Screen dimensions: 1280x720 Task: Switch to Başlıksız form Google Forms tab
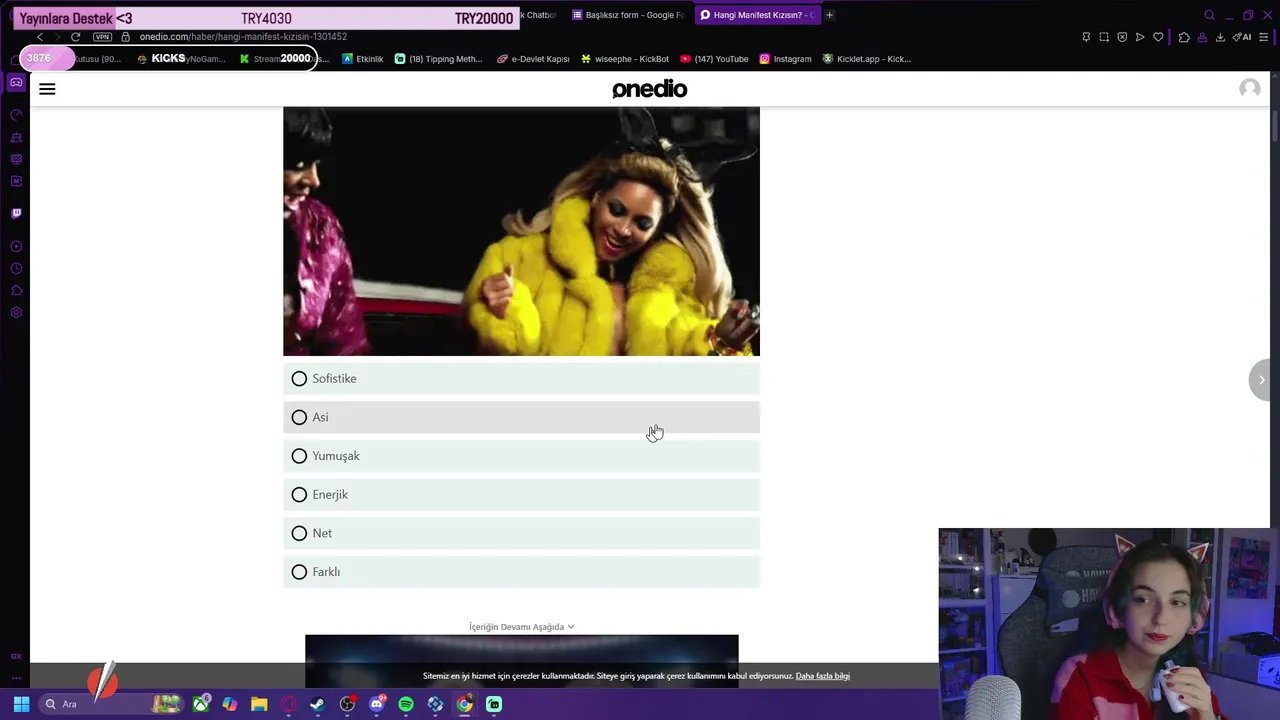click(628, 15)
